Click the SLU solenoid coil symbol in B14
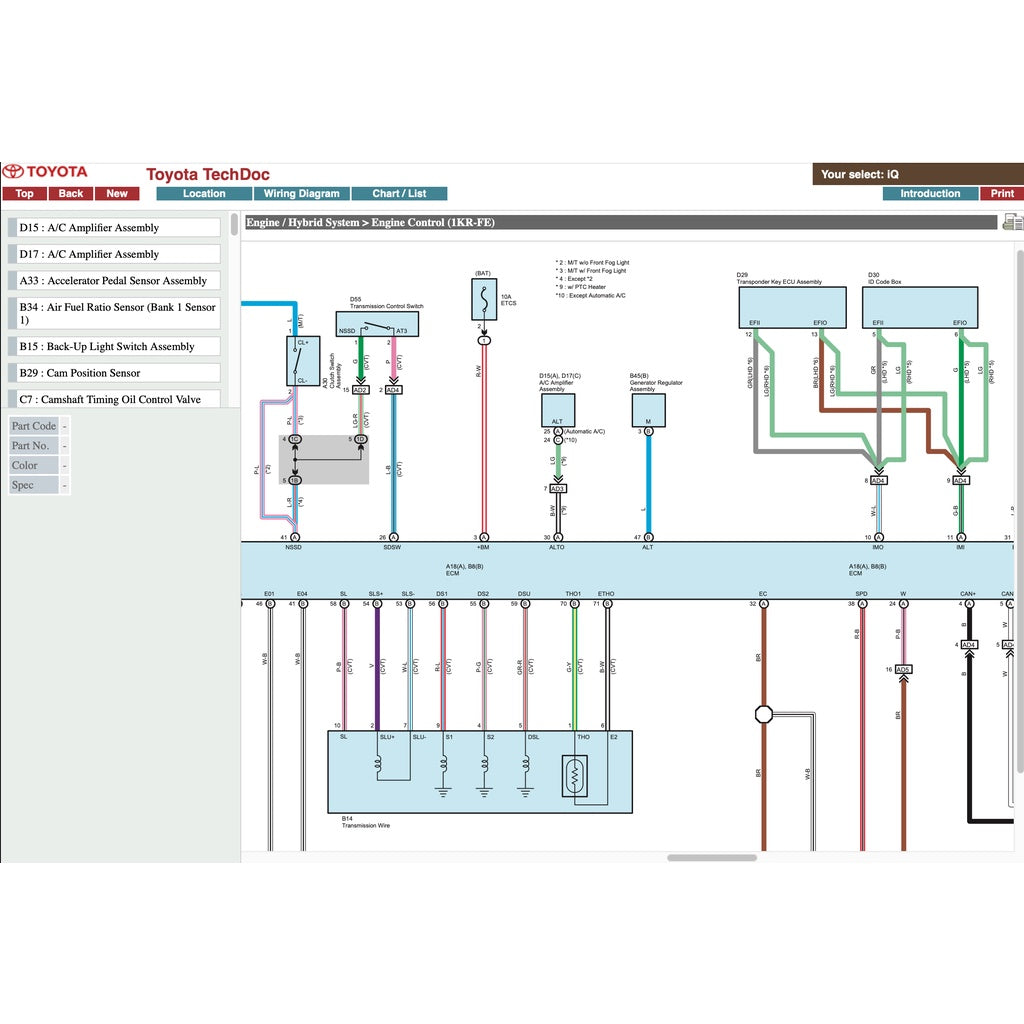Screen dimensions: 1024x1024 tap(379, 767)
